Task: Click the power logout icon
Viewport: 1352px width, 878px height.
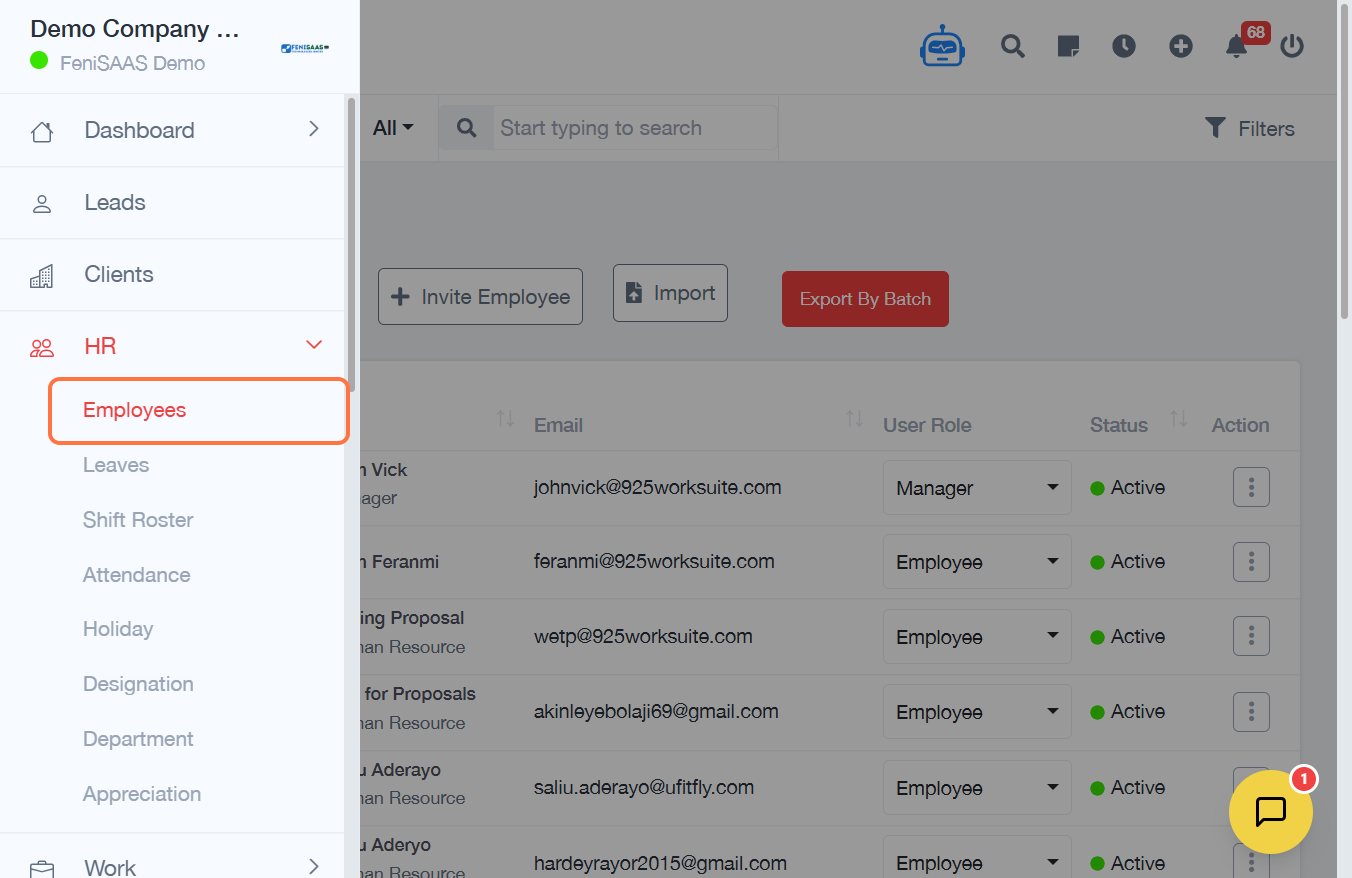Action: [x=1292, y=46]
